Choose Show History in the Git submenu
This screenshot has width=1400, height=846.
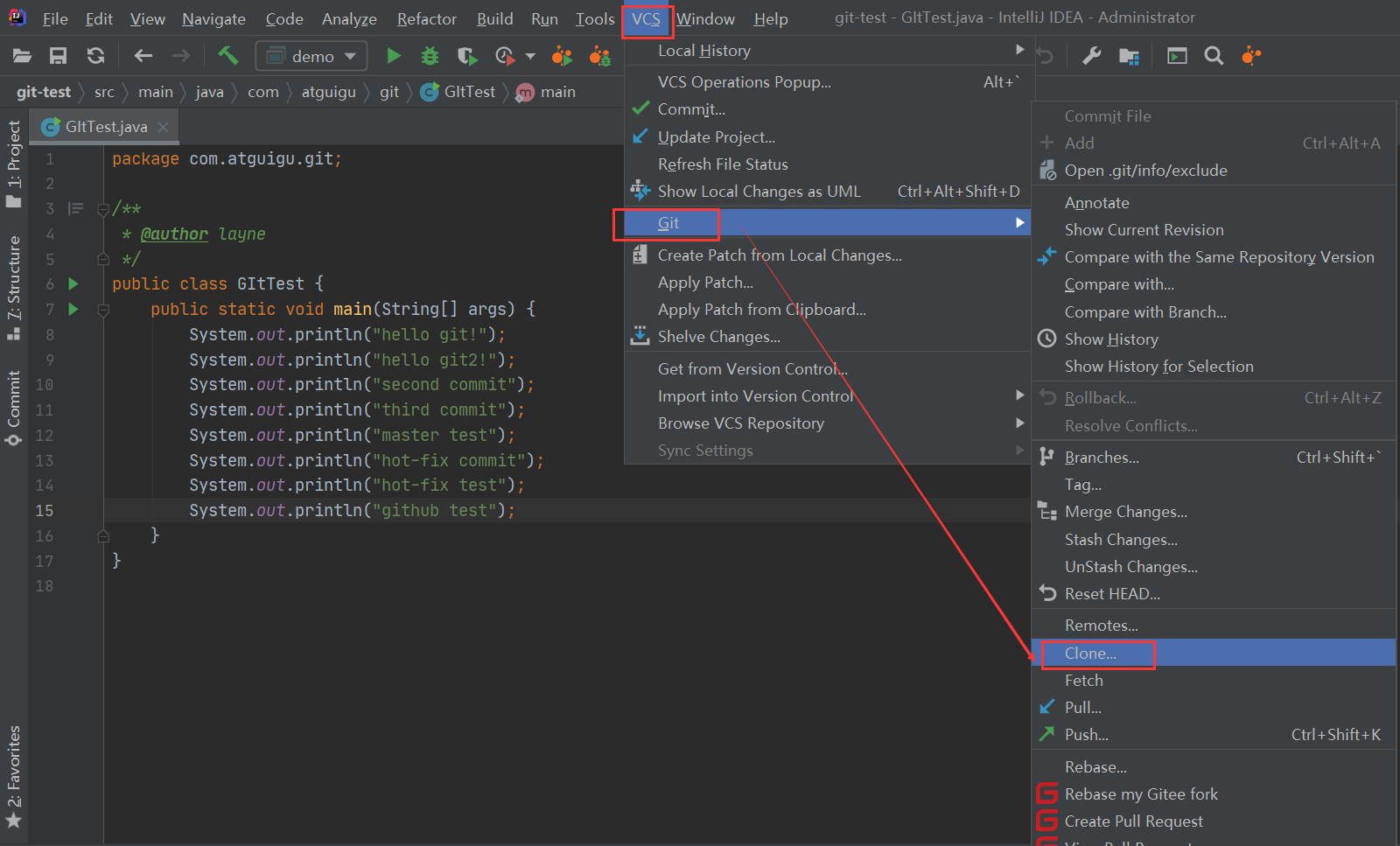(1214, 339)
